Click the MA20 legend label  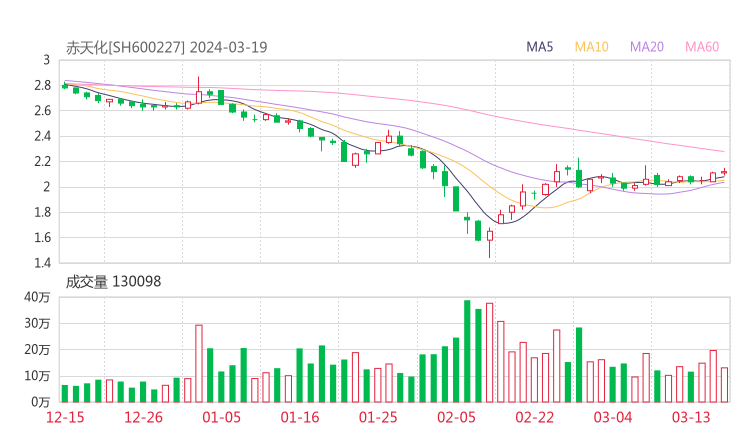(647, 47)
